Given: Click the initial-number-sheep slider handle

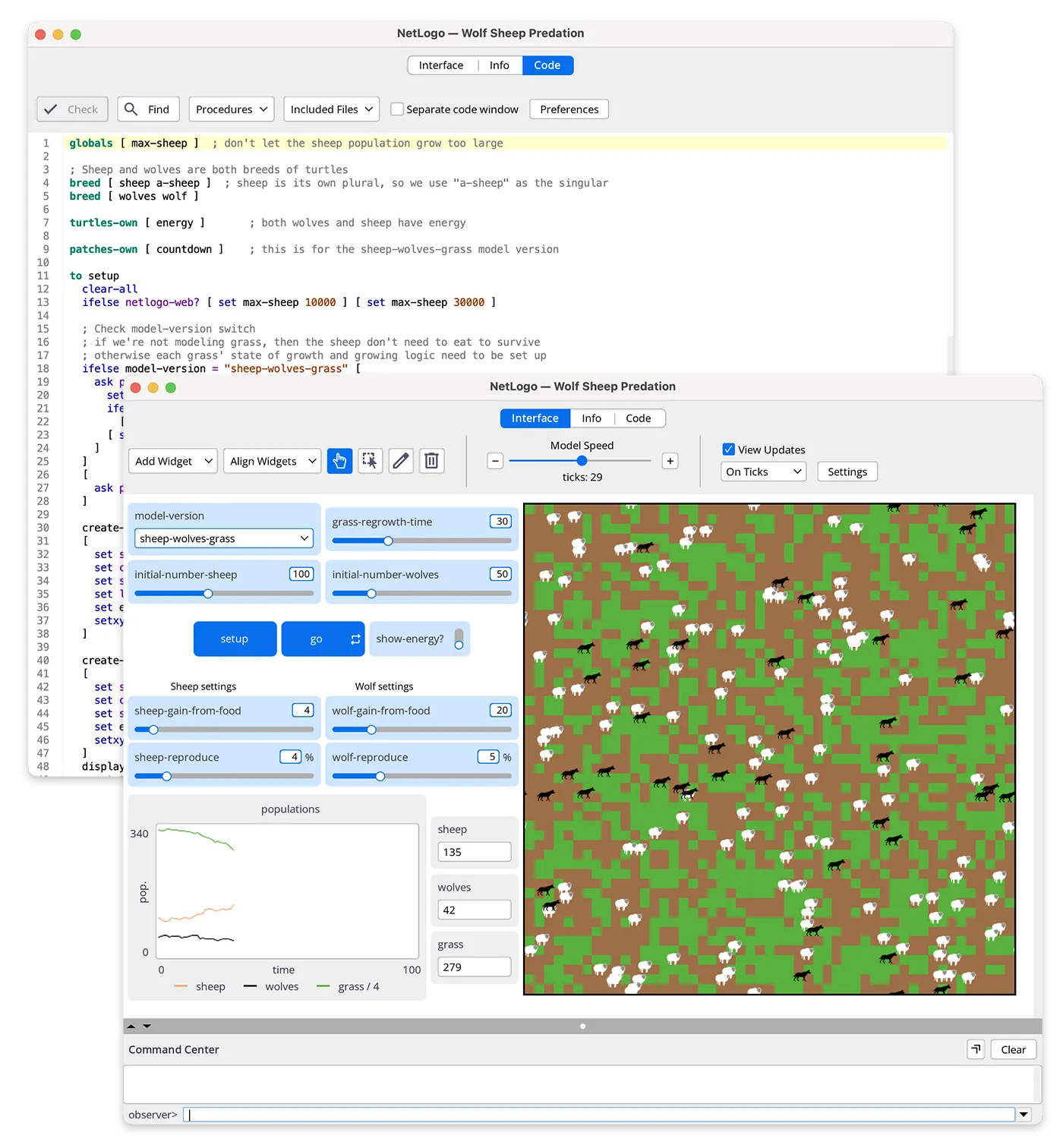Looking at the screenshot, I should tap(208, 594).
